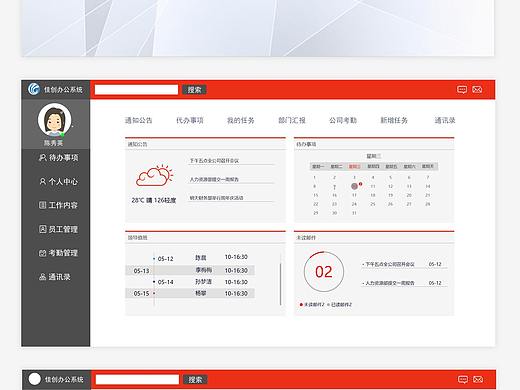The image size is (520, 390).
Task: Select the 05-14 孙梦洁 schedule row
Action: point(190,282)
